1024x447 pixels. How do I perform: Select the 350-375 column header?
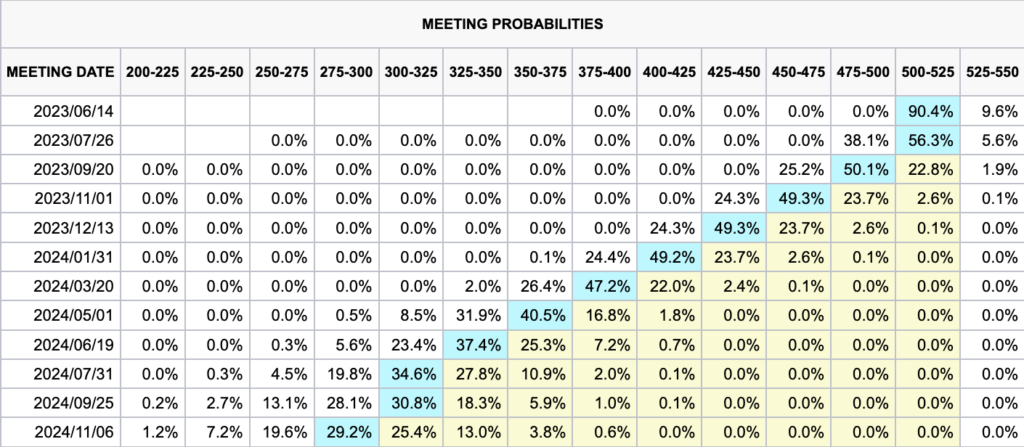click(x=539, y=72)
